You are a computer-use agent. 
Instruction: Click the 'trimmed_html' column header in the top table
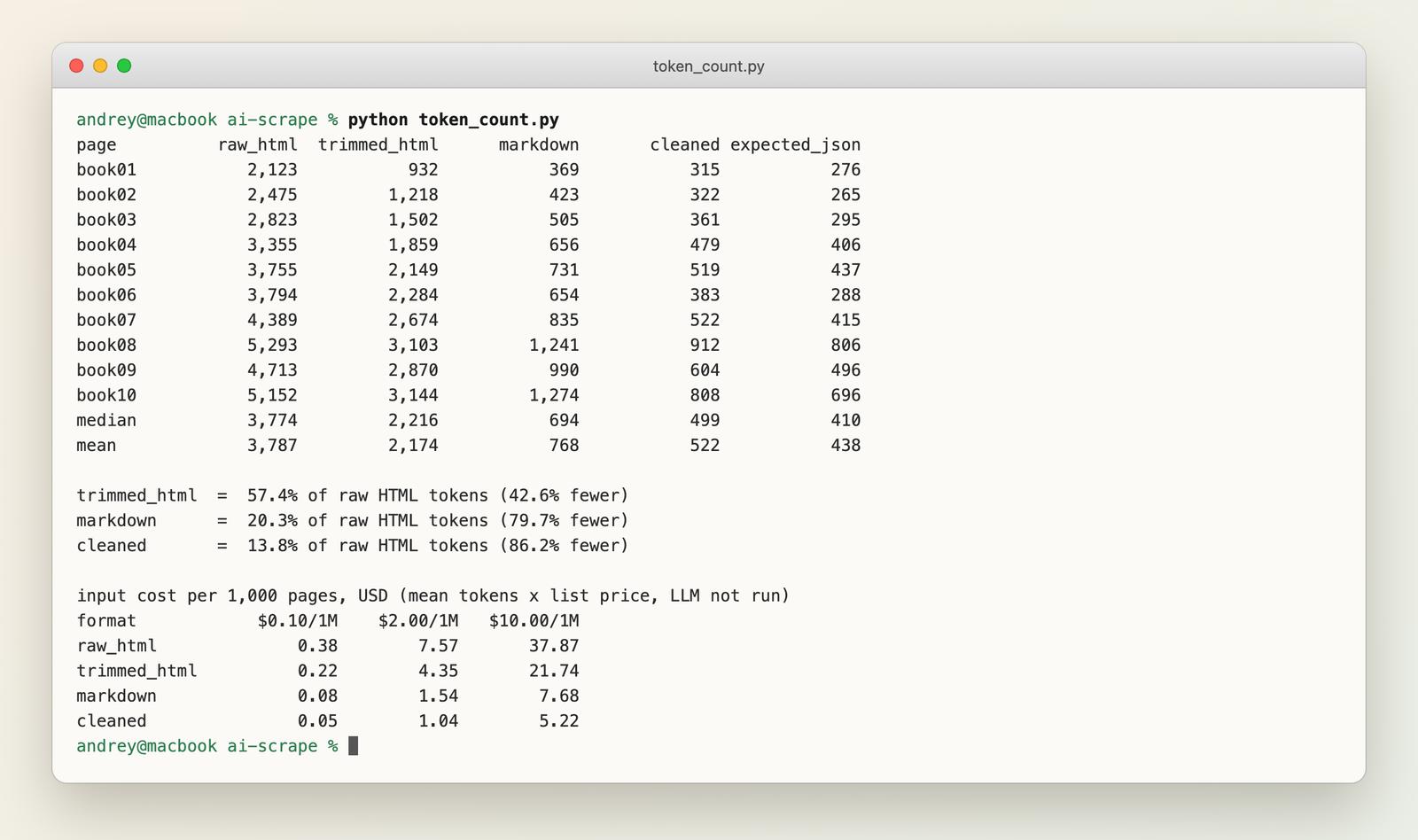pos(378,144)
